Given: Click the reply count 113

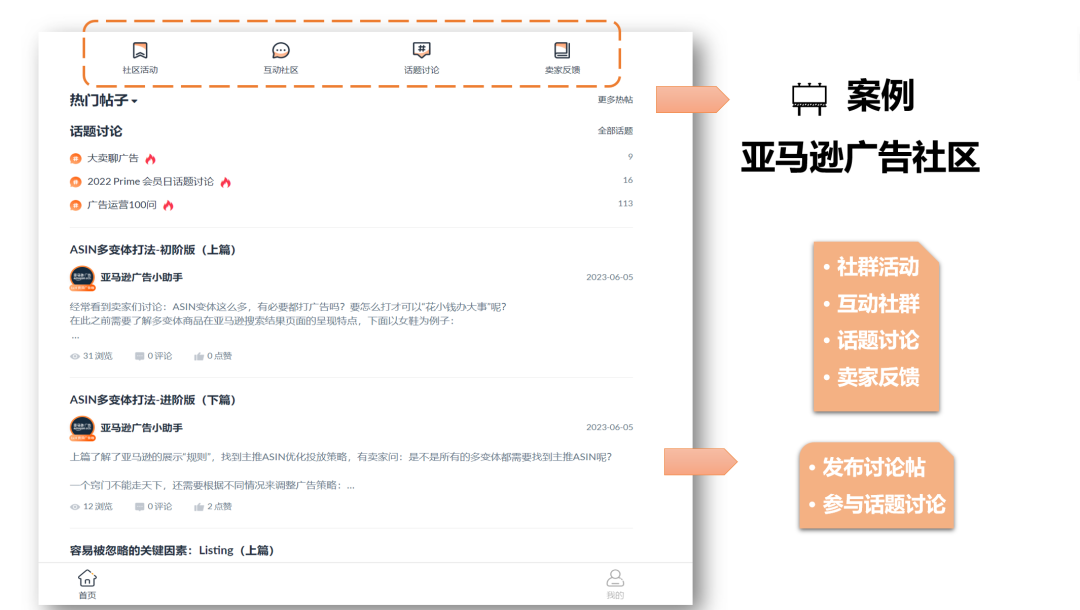Looking at the screenshot, I should 625,203.
